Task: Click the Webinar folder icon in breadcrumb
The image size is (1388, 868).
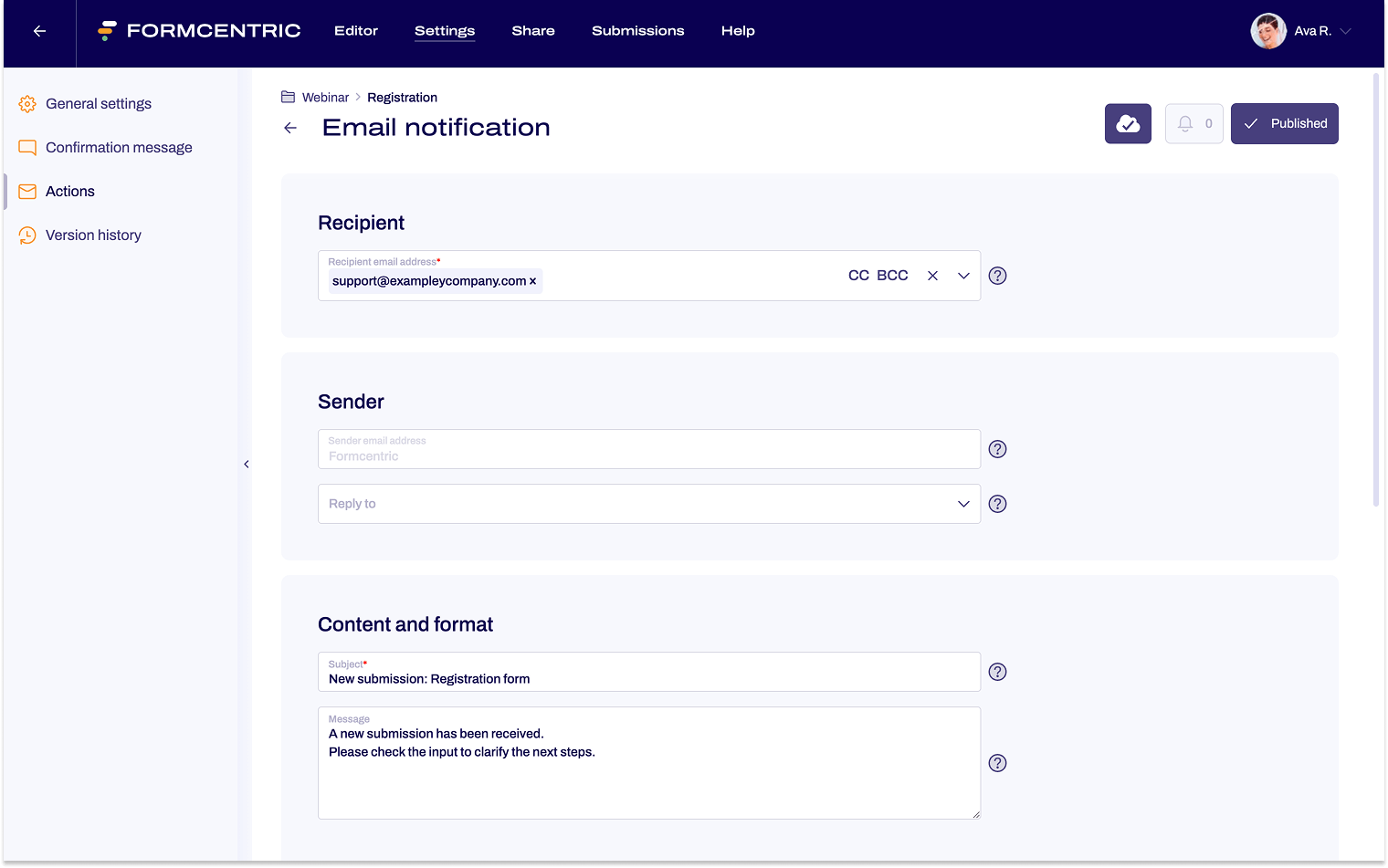Action: coord(287,97)
